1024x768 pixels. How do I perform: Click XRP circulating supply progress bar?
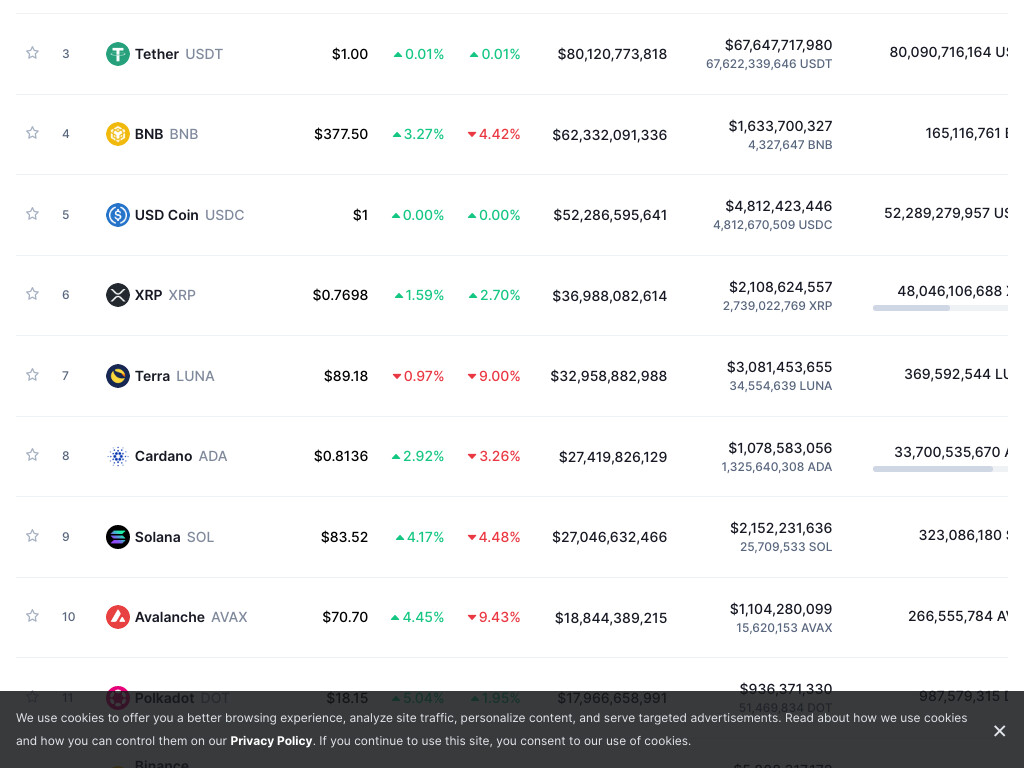tap(940, 308)
